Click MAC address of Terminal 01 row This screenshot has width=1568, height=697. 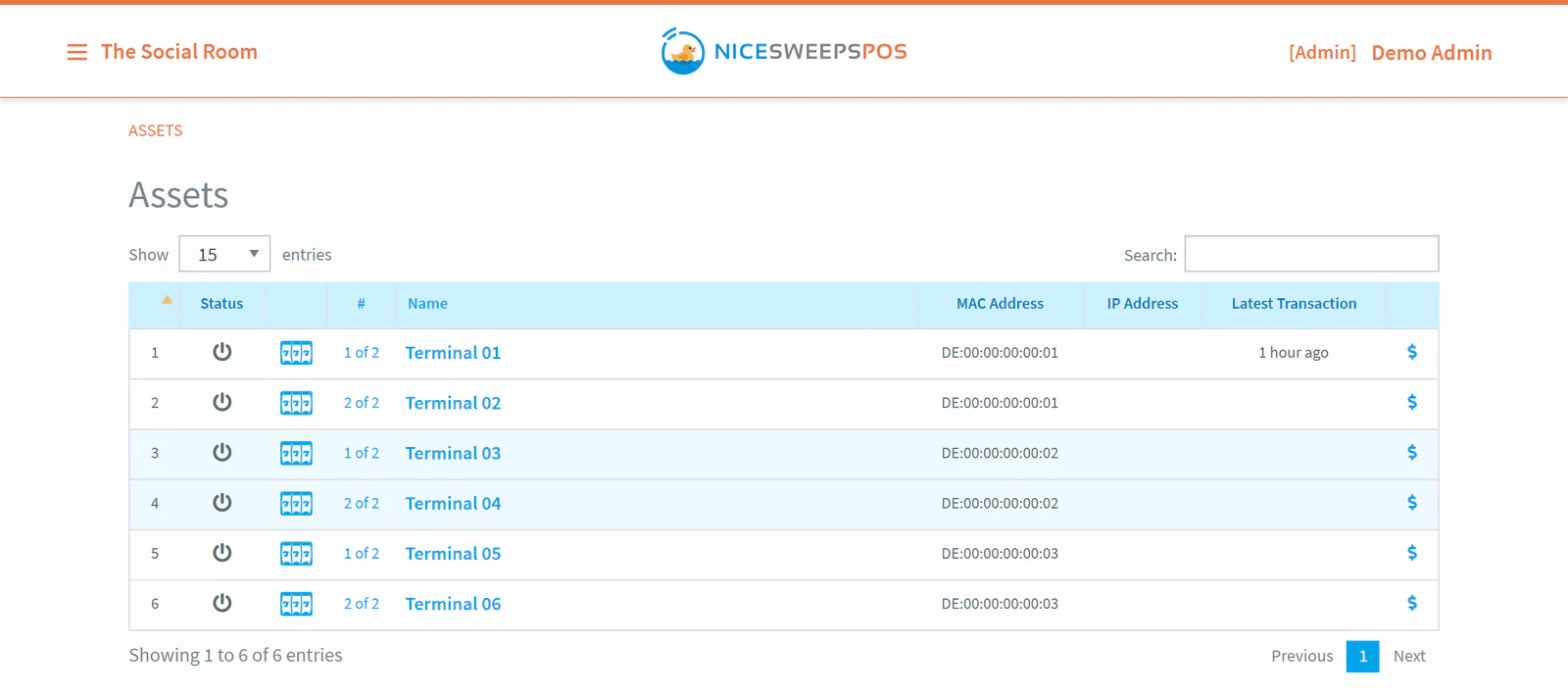(1000, 353)
